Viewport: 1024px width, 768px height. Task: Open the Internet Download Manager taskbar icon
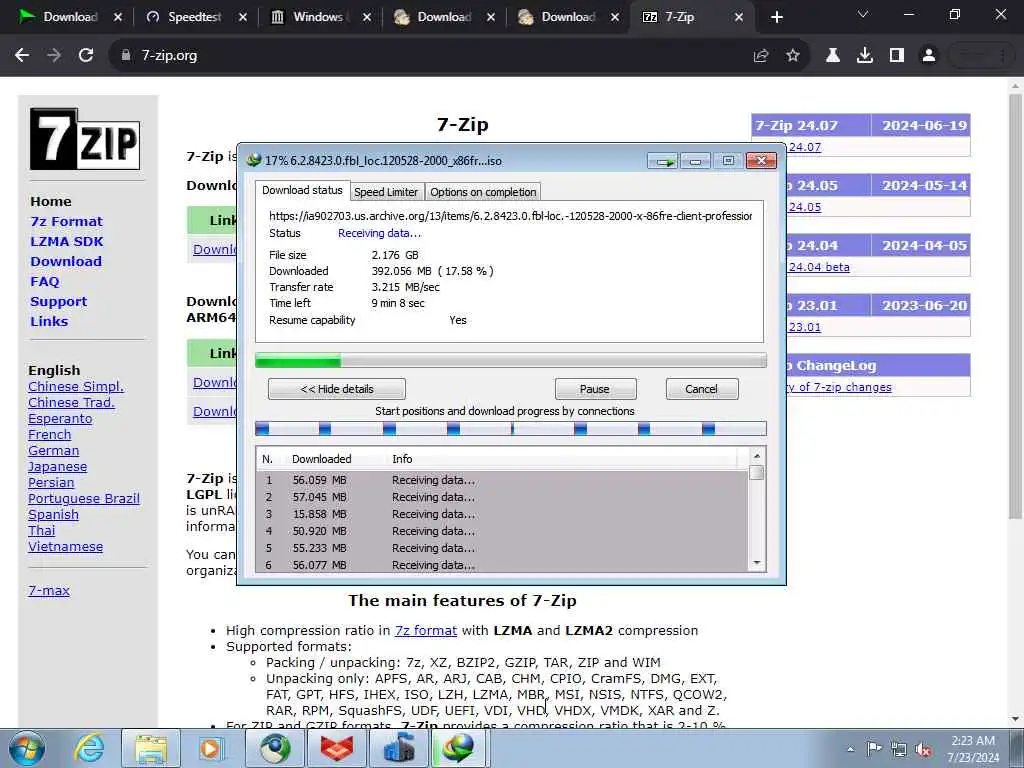459,748
